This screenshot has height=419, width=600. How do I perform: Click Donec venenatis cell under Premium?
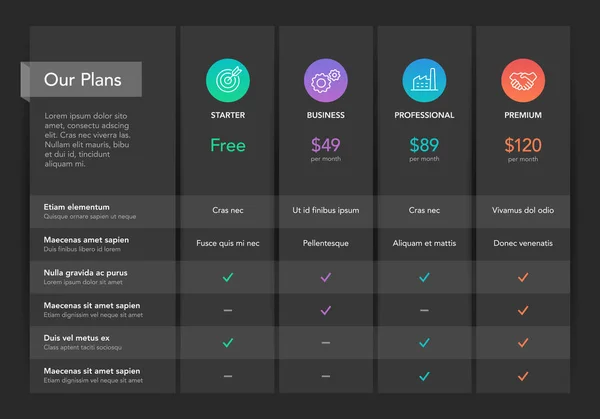pos(523,243)
